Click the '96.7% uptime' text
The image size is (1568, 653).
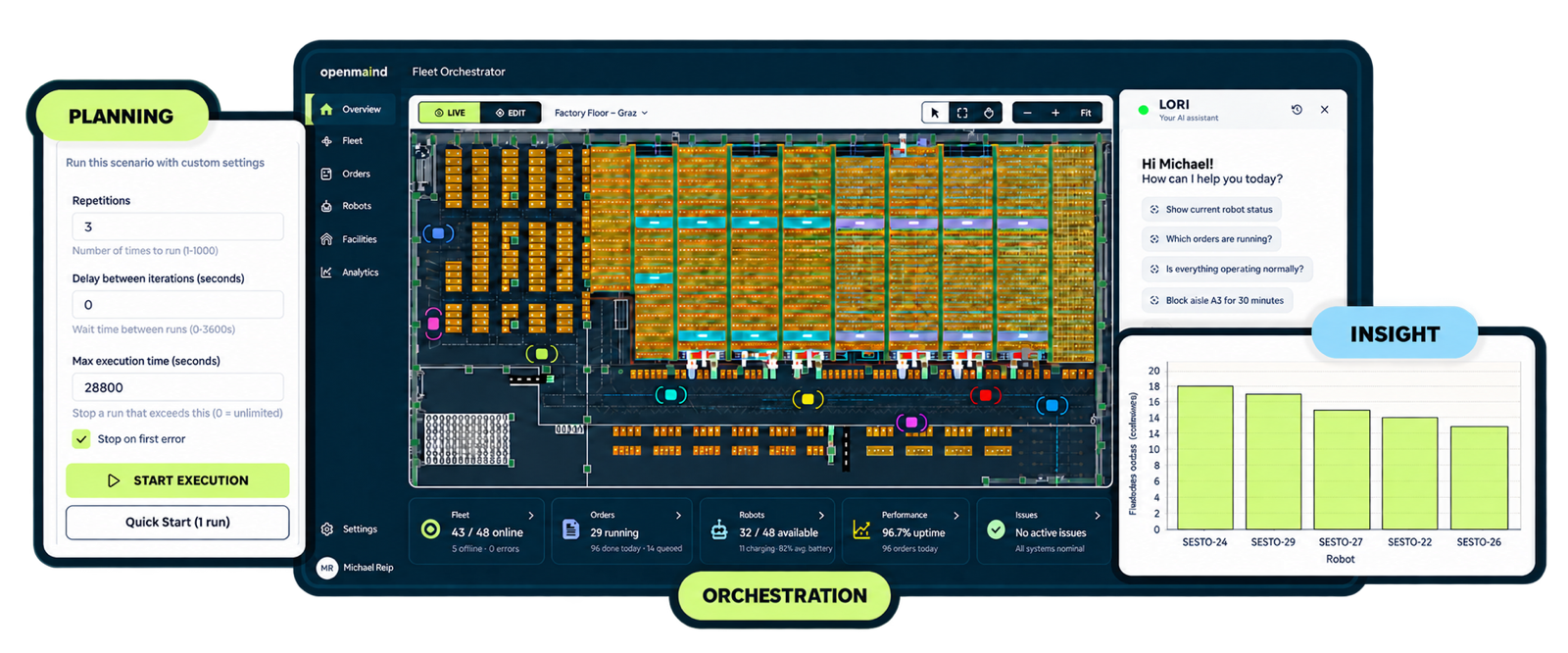913,532
